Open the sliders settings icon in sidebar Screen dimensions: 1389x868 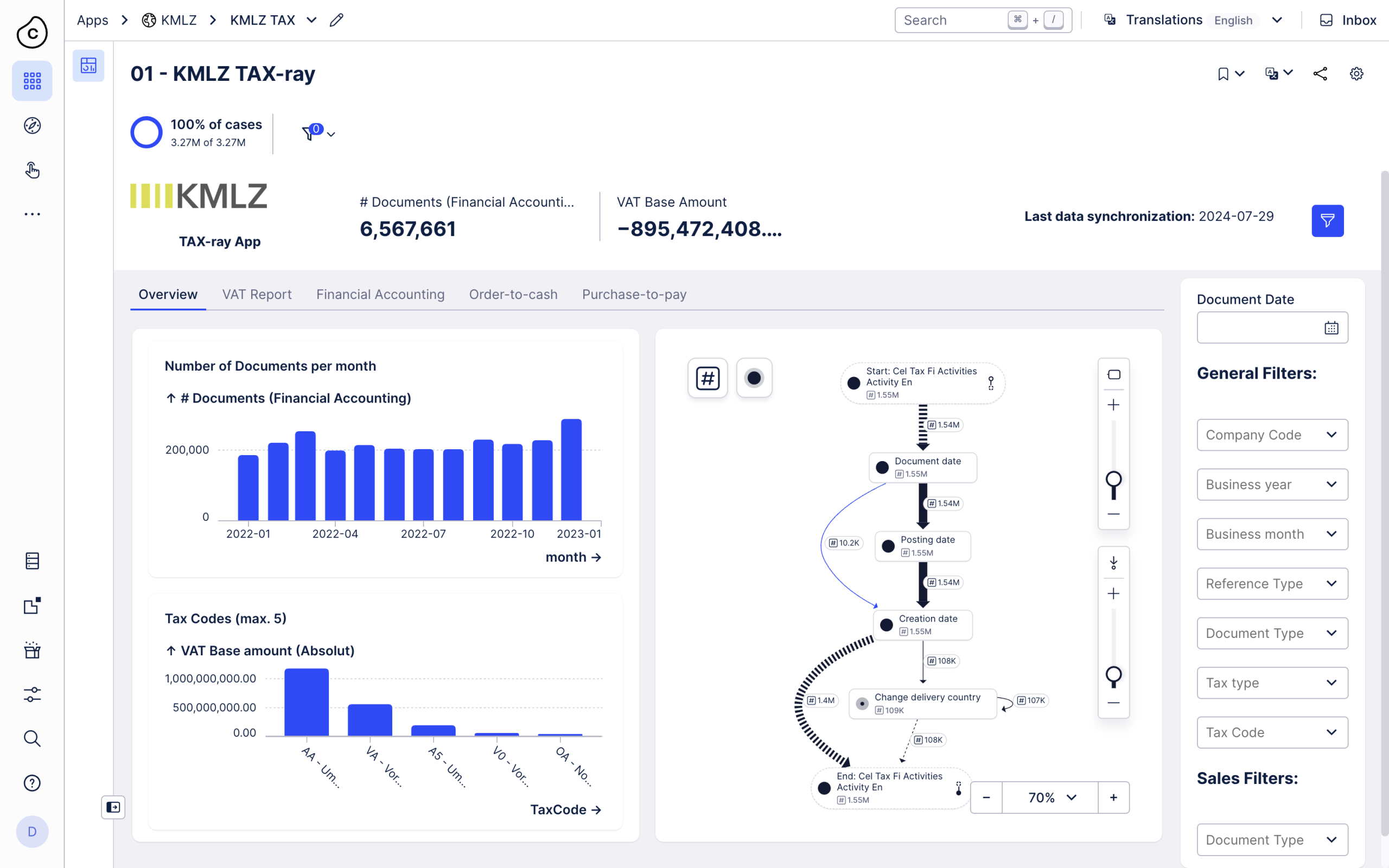[x=32, y=694]
